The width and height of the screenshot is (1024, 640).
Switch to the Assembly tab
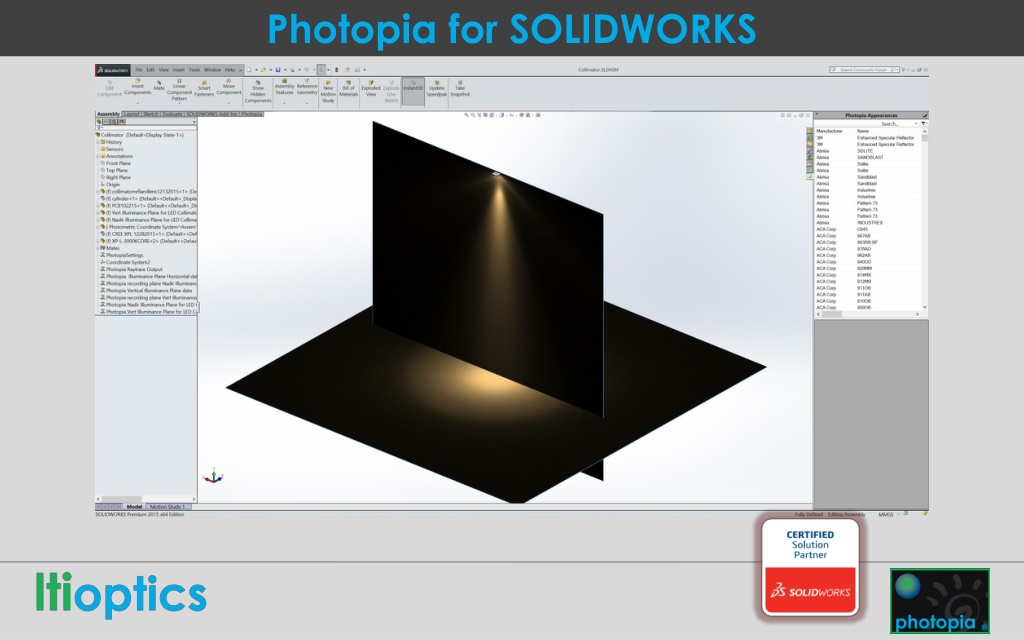[x=108, y=114]
